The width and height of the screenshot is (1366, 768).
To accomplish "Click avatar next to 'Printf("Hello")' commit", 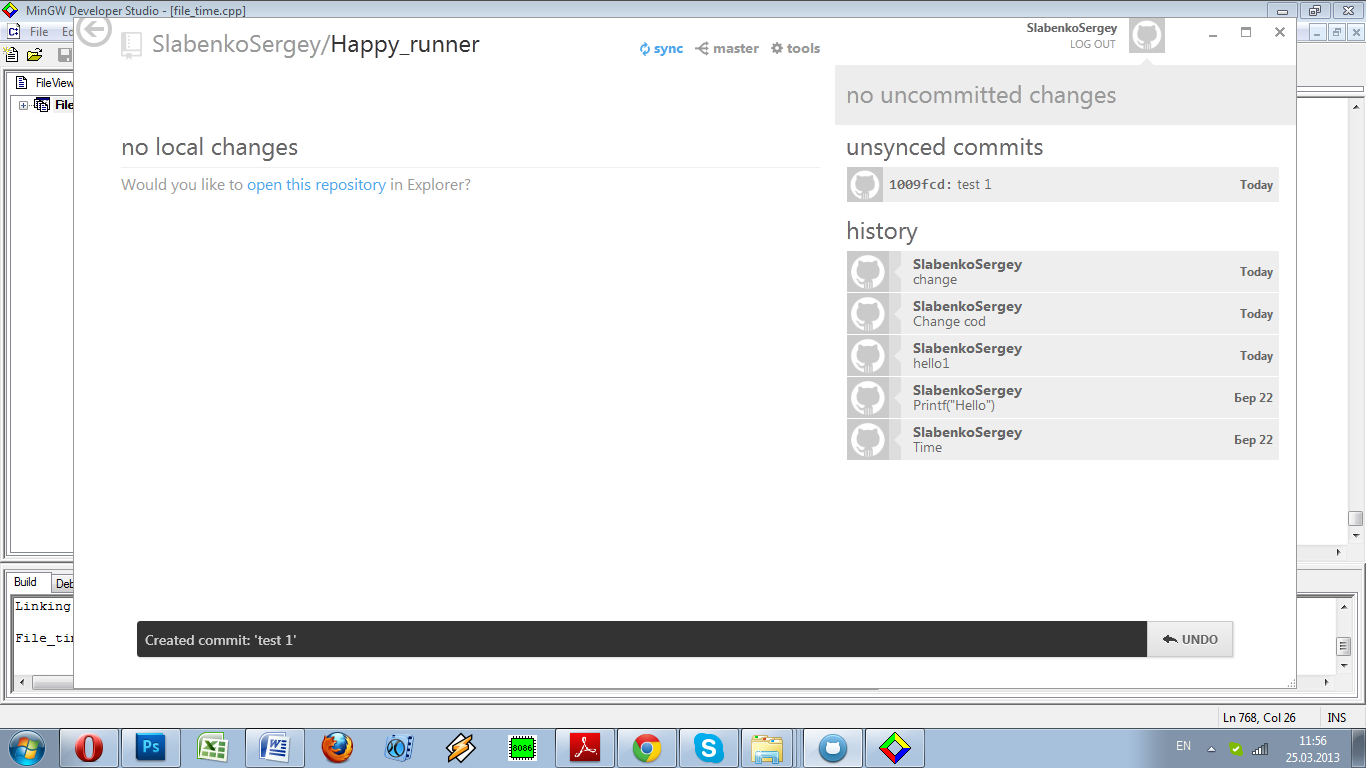I will click(x=867, y=398).
